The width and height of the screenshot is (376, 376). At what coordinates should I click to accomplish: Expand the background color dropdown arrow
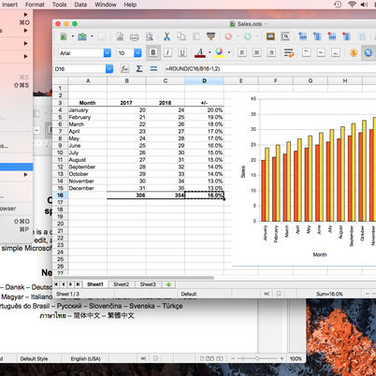(229, 53)
